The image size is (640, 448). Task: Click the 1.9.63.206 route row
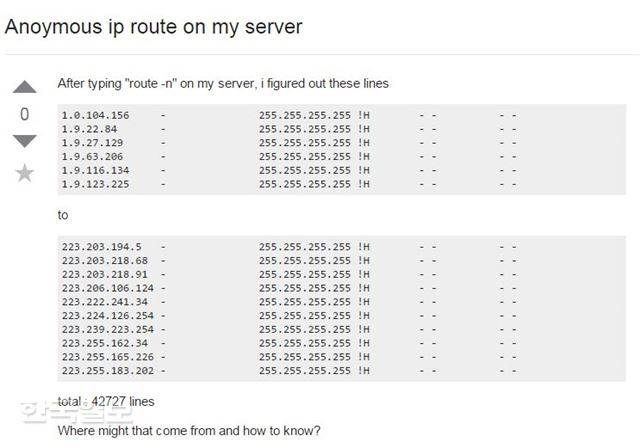(x=93, y=157)
